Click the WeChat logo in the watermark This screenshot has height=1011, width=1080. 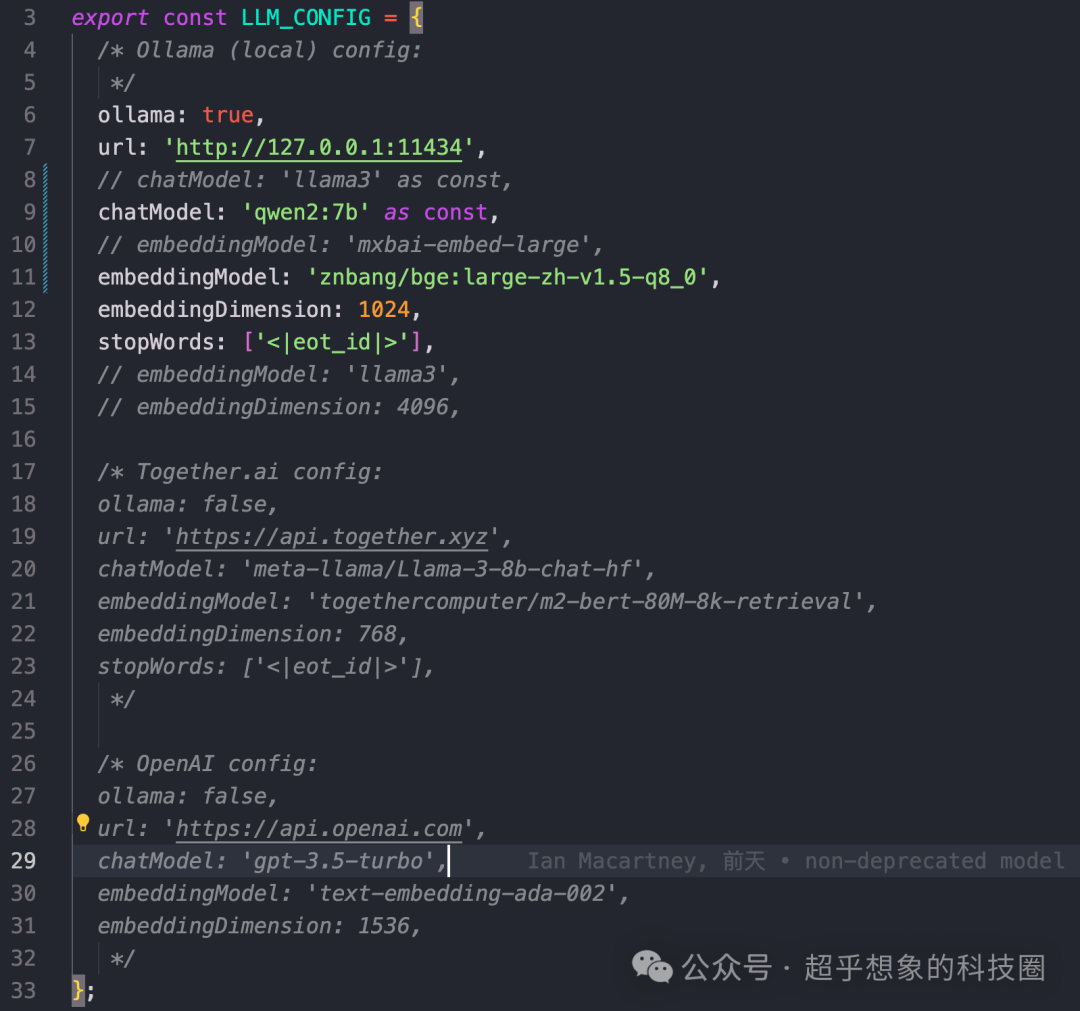tap(652, 966)
